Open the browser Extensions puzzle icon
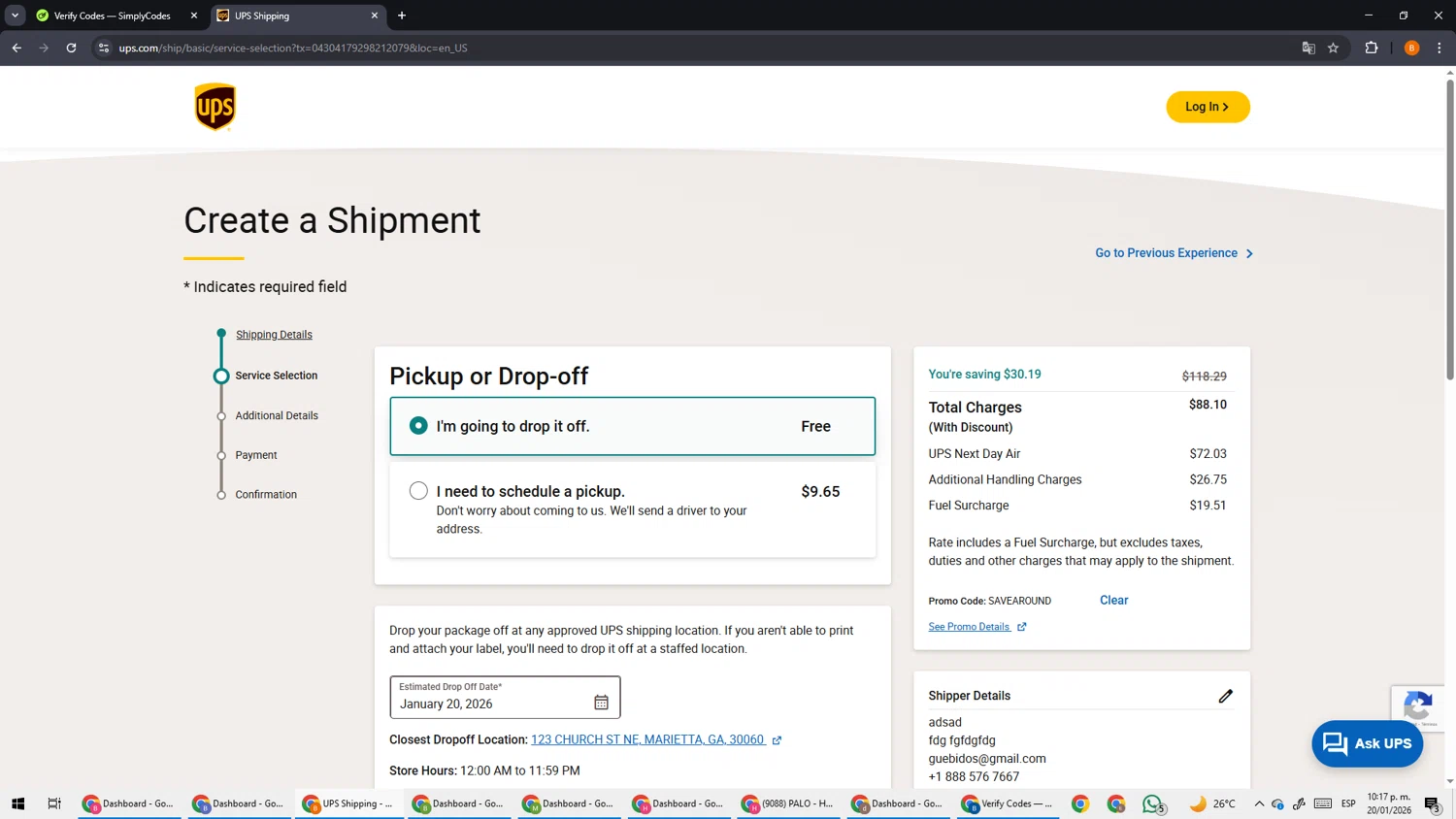1456x819 pixels. [x=1371, y=48]
